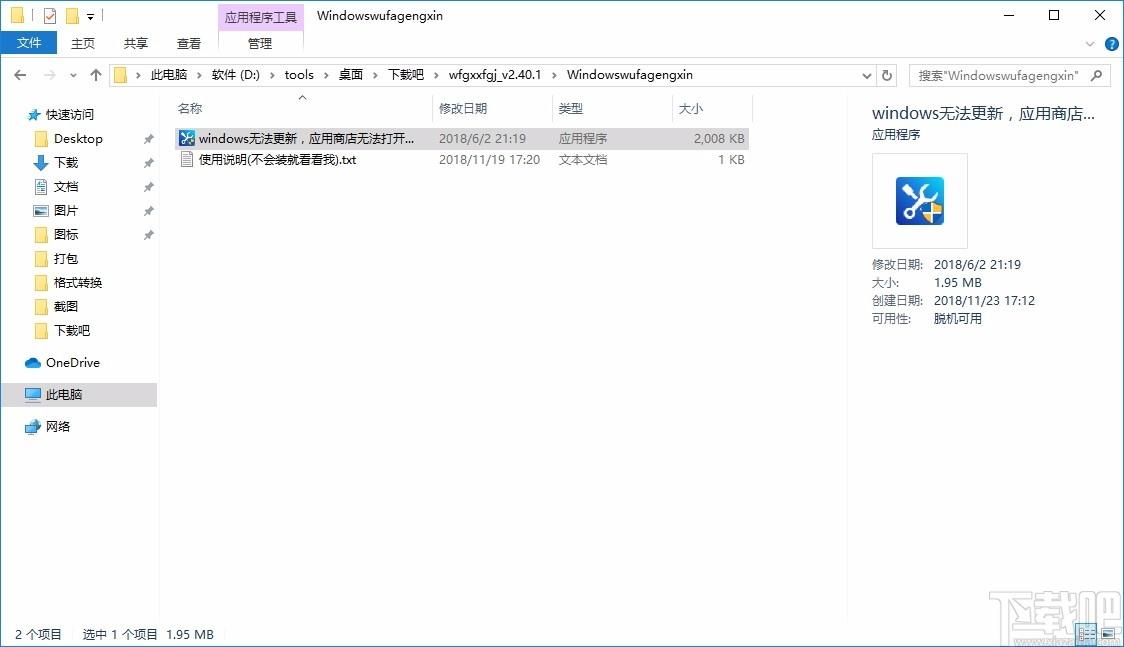The image size is (1124, 647).
Task: Switch to large icons view in status bar
Action: pos(1108,633)
